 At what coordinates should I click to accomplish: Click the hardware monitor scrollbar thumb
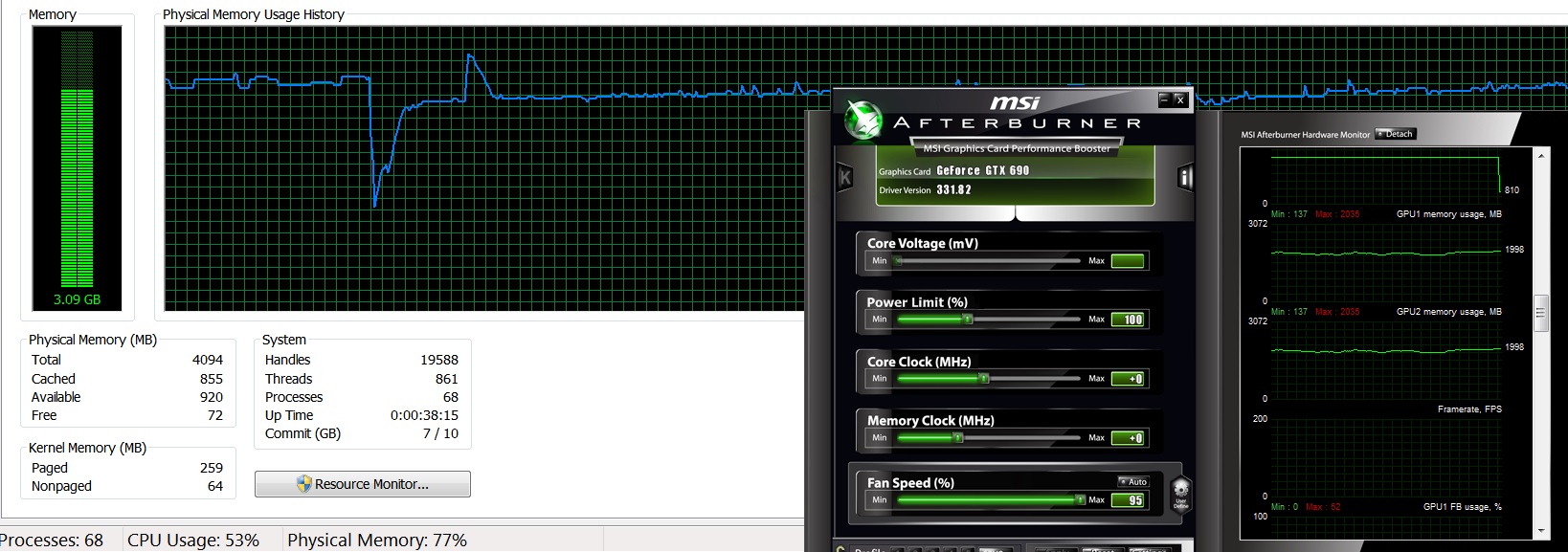tap(1541, 313)
